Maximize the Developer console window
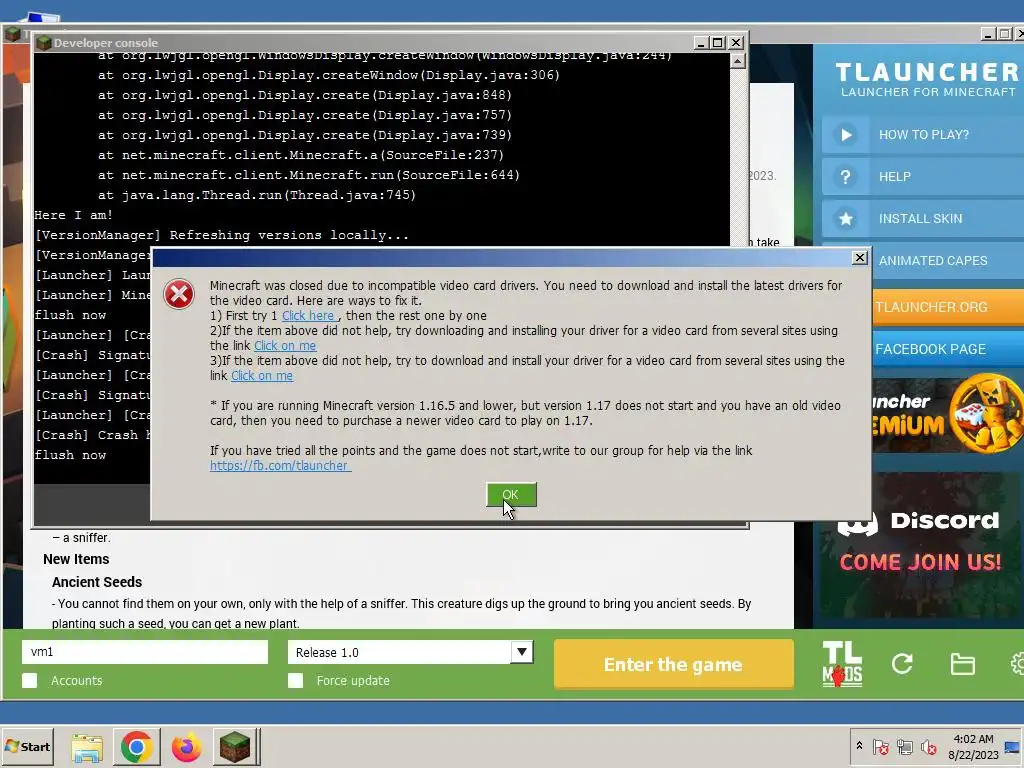 click(718, 42)
